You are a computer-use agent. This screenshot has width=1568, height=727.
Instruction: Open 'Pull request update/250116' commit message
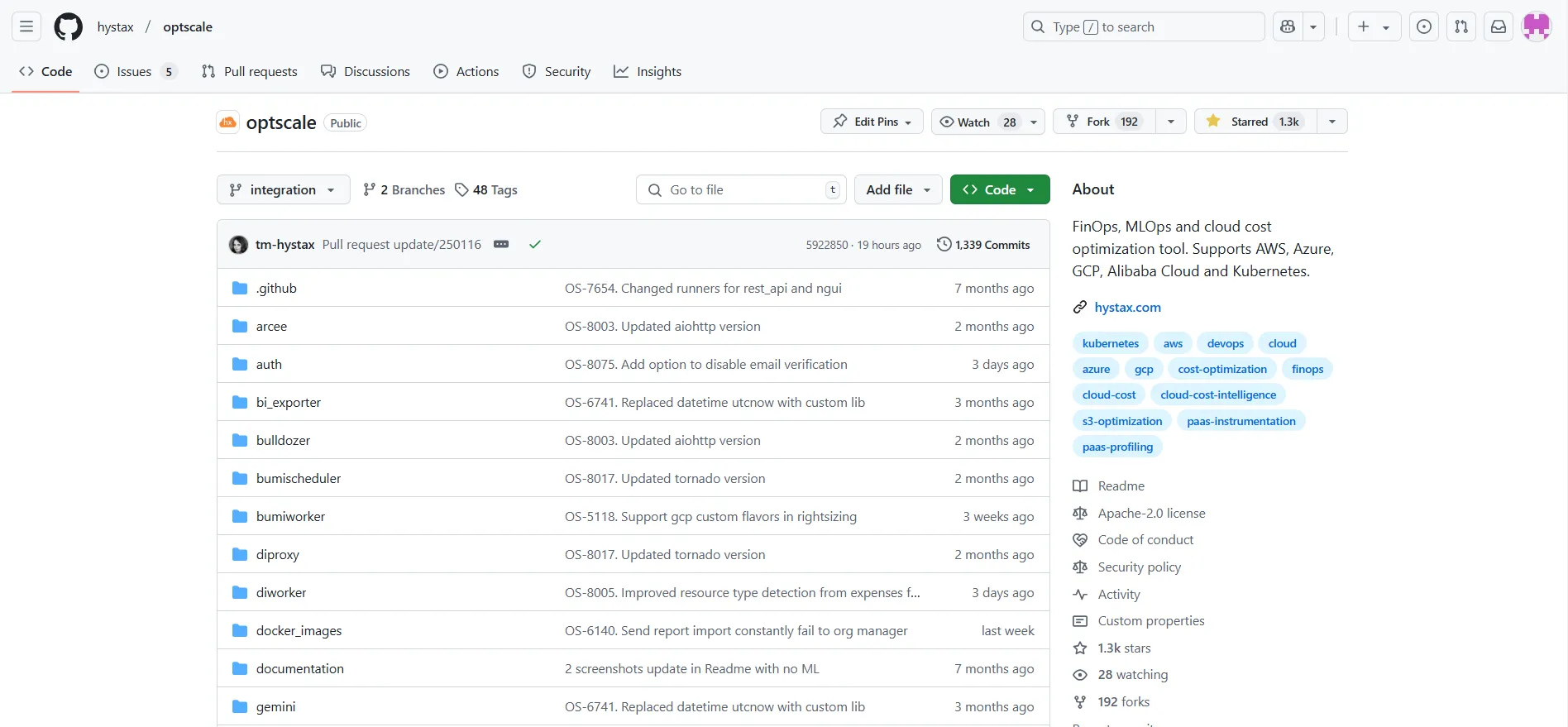[401, 244]
